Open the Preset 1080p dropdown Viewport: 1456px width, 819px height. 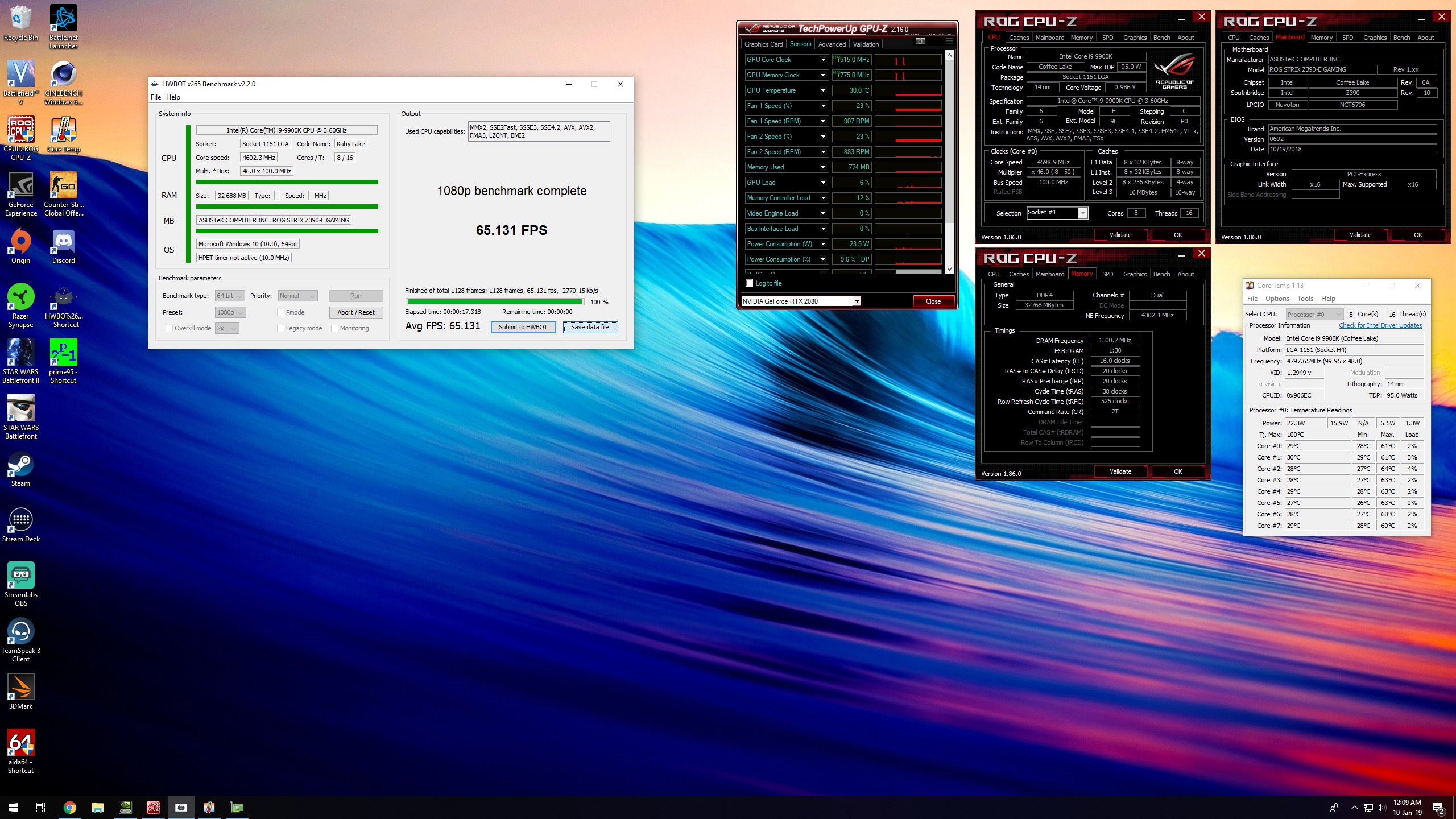230,312
